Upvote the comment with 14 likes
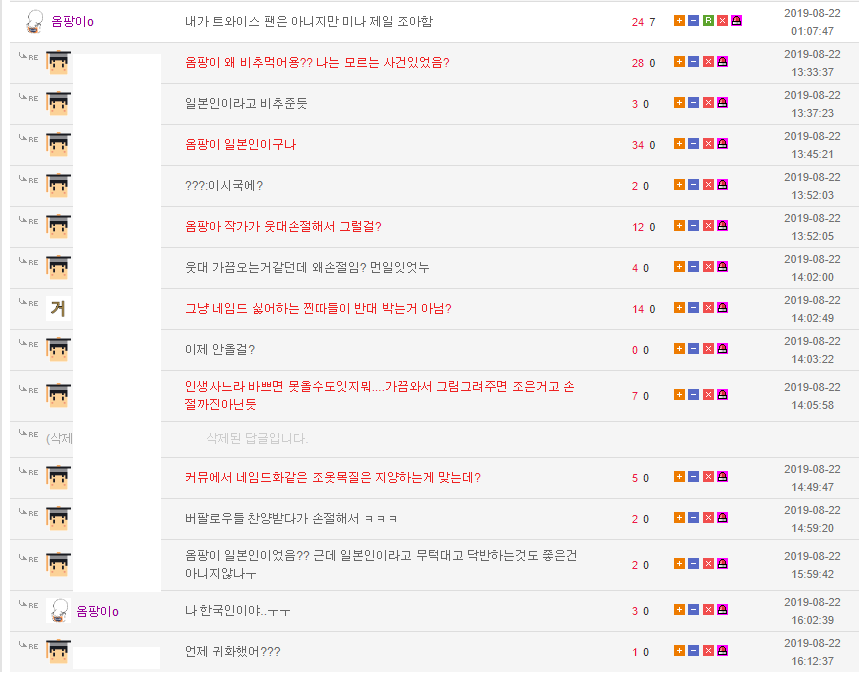Image resolution: width=859 pixels, height=674 pixels. pos(679,308)
